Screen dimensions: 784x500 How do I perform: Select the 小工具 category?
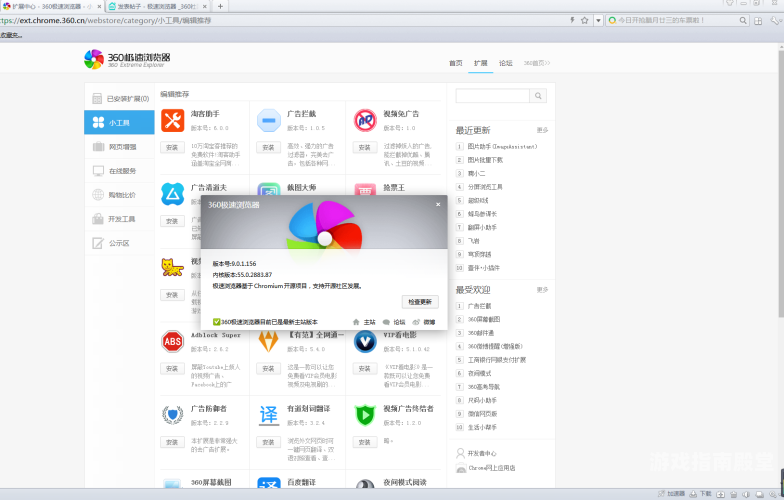click(x=120, y=122)
